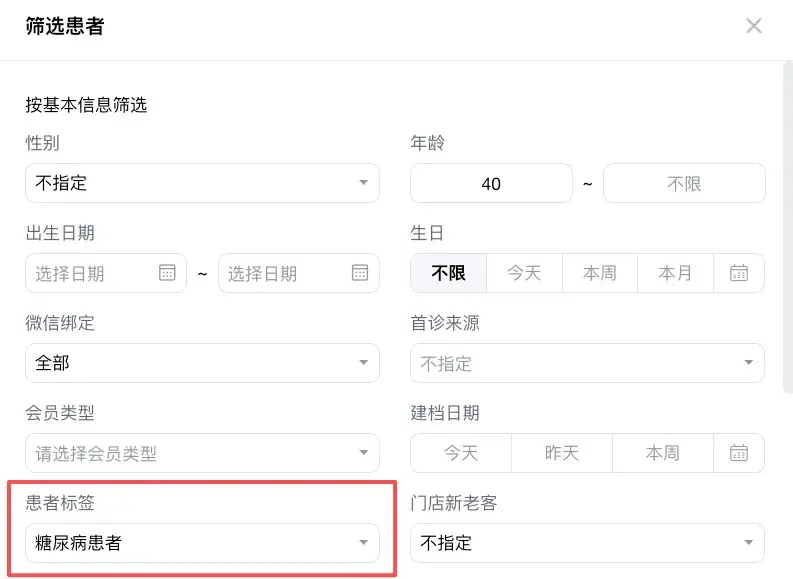
Task: Open the 会员类型 selector
Action: pos(202,453)
